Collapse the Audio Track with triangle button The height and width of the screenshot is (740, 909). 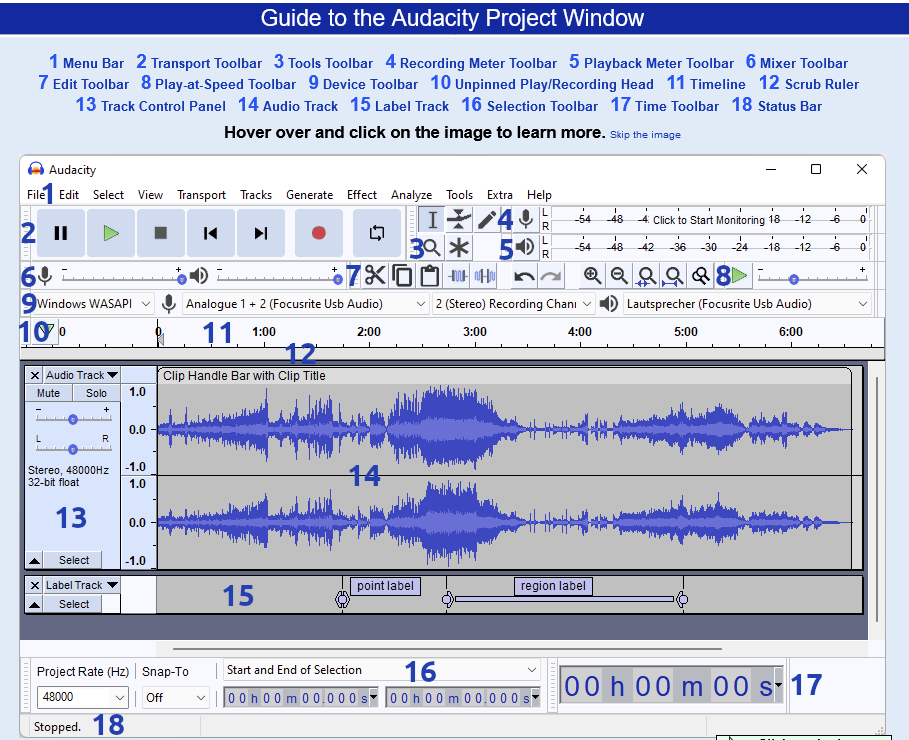click(35, 560)
